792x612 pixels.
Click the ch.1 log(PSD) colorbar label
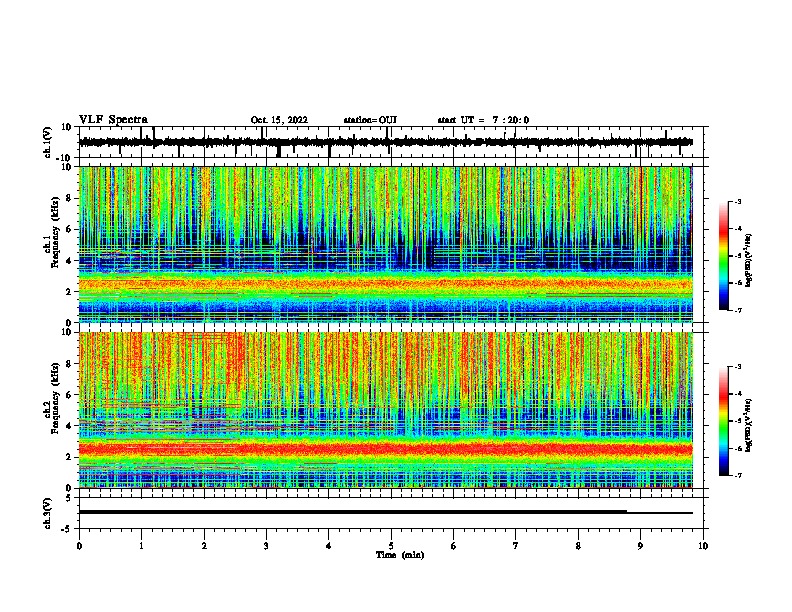pyautogui.click(x=748, y=261)
